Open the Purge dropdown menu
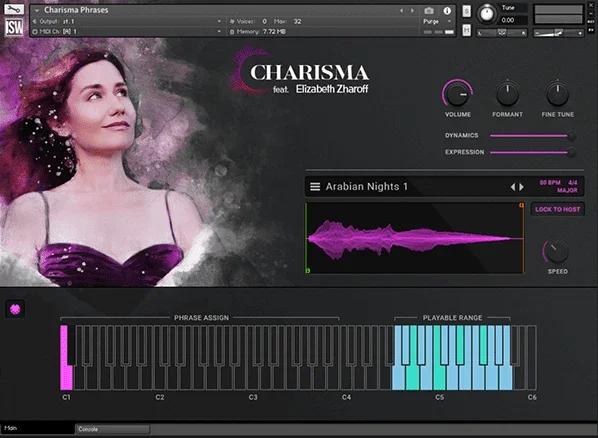The image size is (598, 438). point(437,21)
